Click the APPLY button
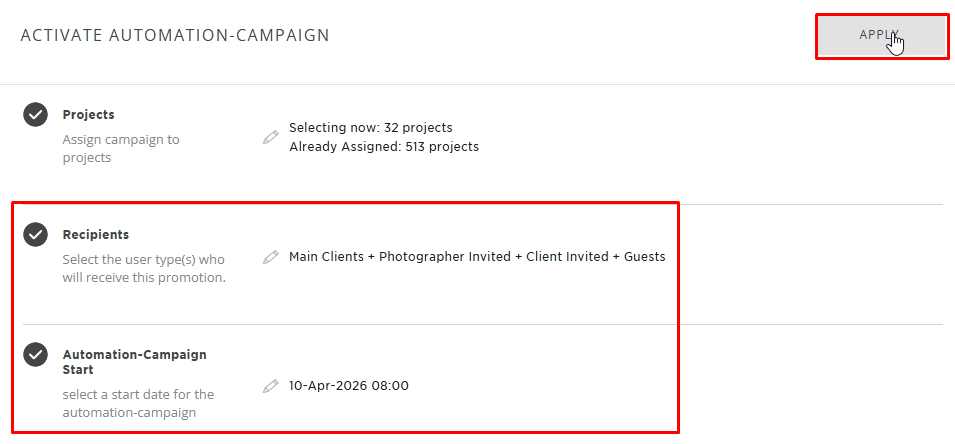 (x=881, y=36)
